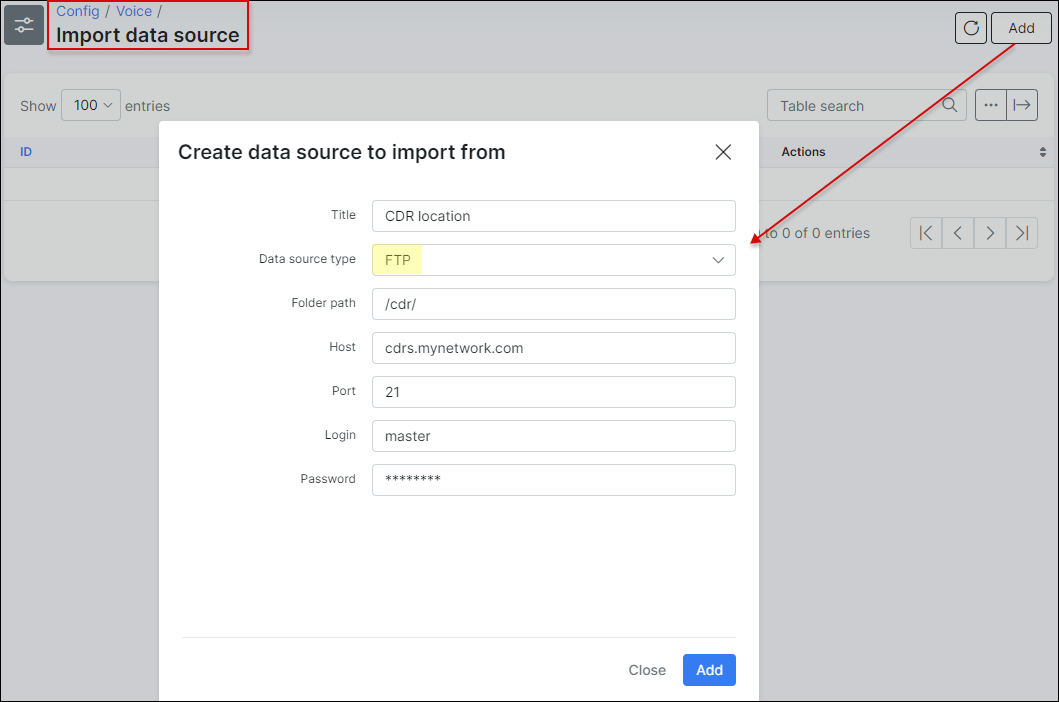The width and height of the screenshot is (1059, 702).
Task: Click the magnifier icon in Table search
Action: tap(948, 105)
